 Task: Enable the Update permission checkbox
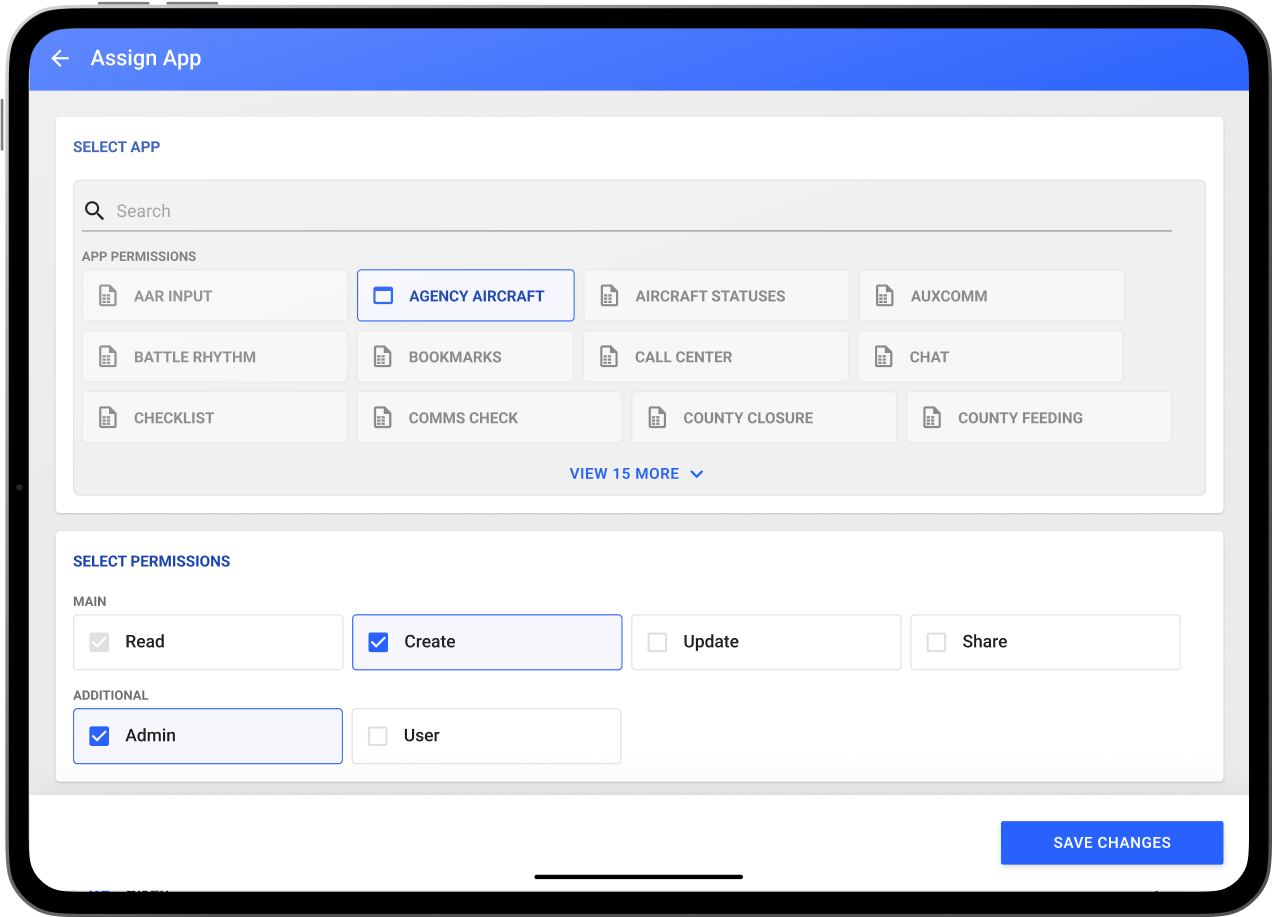pyautogui.click(x=657, y=642)
